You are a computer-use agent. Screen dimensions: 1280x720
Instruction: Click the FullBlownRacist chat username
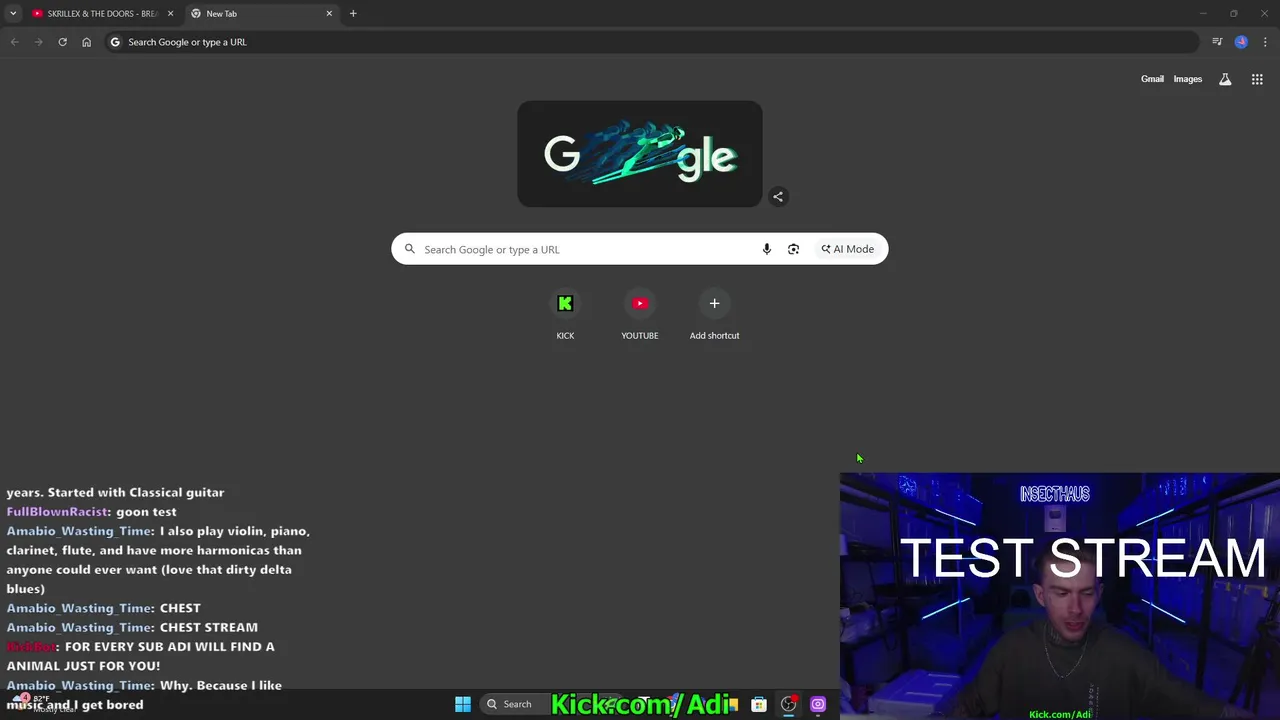click(x=57, y=511)
